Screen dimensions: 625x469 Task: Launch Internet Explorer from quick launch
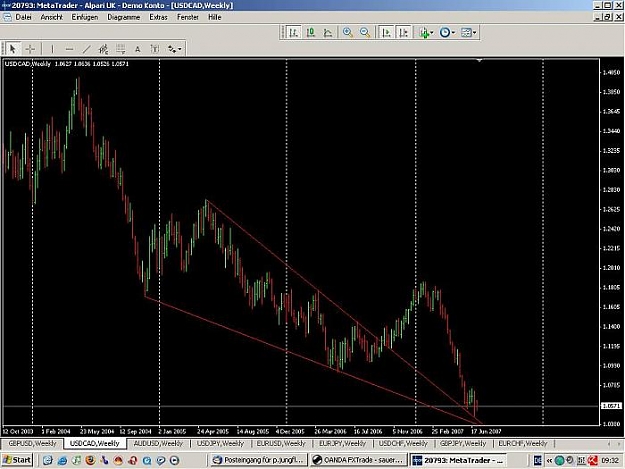[x=62, y=460]
